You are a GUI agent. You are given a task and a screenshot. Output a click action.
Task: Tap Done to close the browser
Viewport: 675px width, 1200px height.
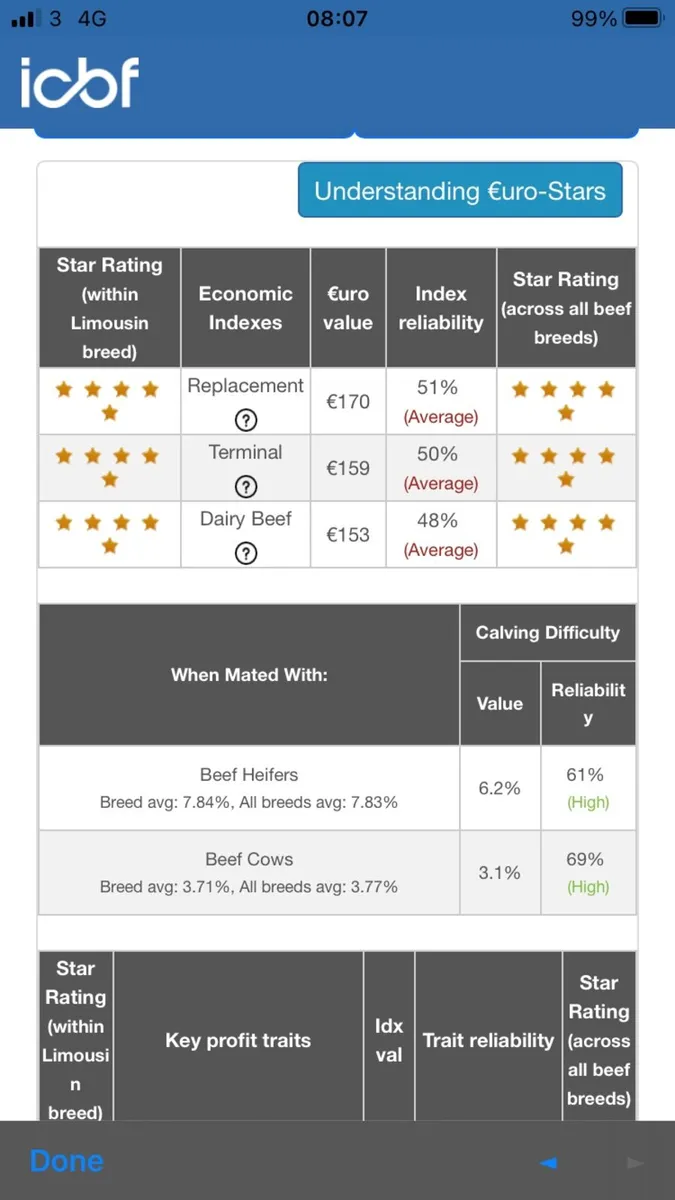[67, 1161]
